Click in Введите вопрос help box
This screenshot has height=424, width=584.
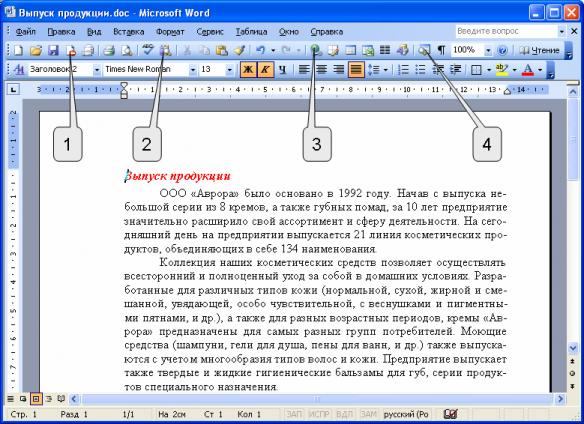[x=506, y=31]
